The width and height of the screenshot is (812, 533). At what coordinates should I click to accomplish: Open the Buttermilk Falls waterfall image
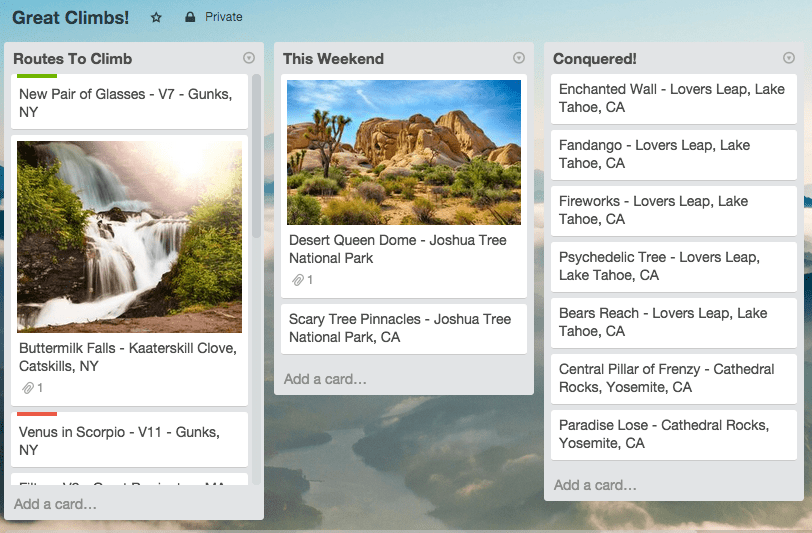(x=129, y=236)
